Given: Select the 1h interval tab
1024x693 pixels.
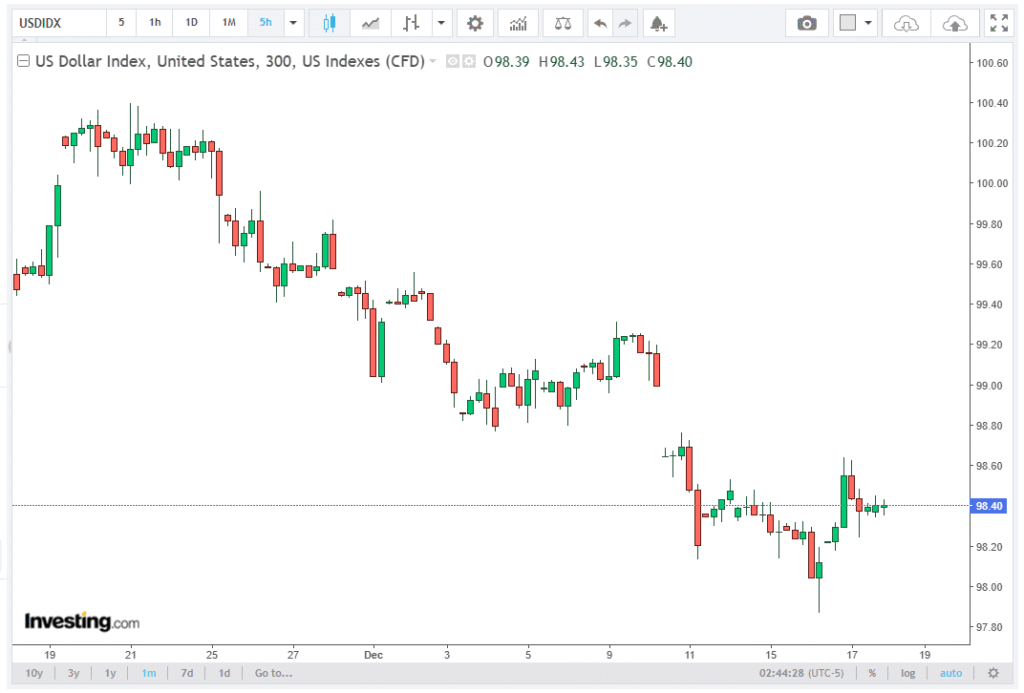Looking at the screenshot, I should tap(155, 22).
